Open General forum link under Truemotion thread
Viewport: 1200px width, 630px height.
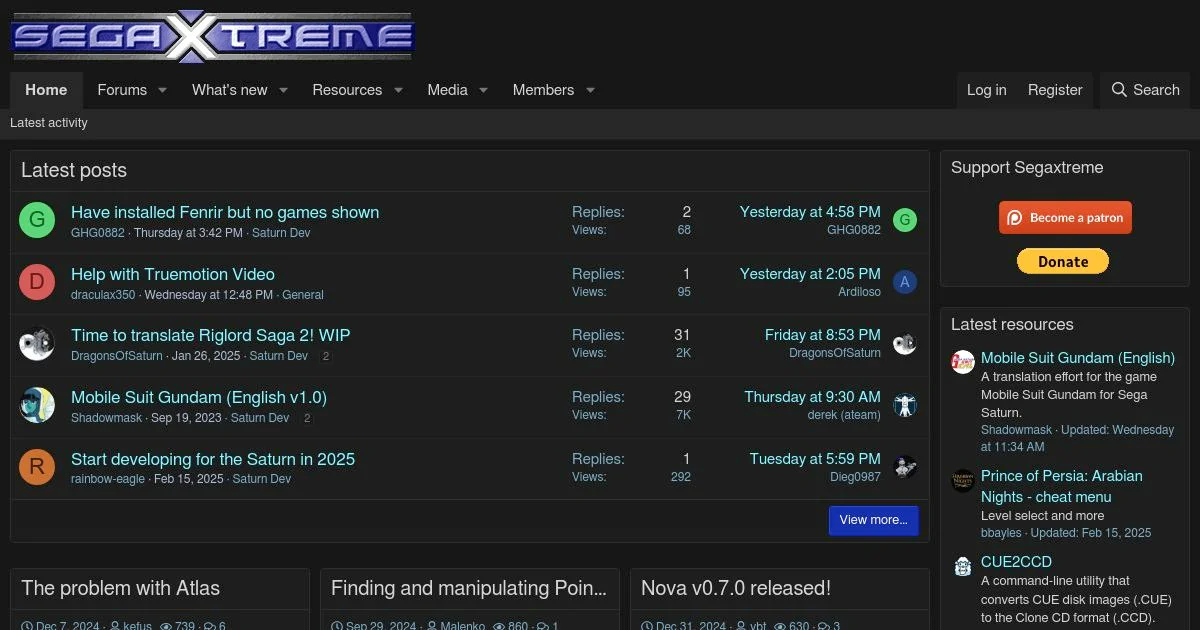(303, 295)
